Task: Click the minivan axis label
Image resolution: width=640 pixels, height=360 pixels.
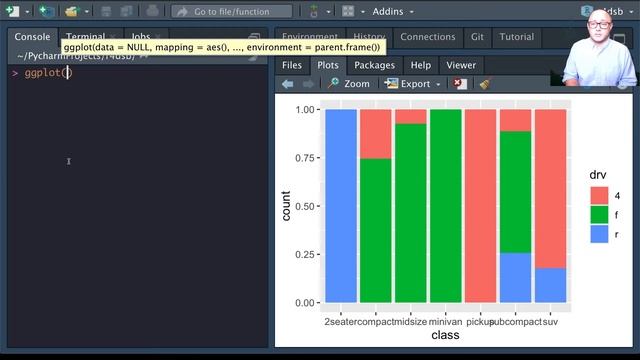Action: point(445,322)
